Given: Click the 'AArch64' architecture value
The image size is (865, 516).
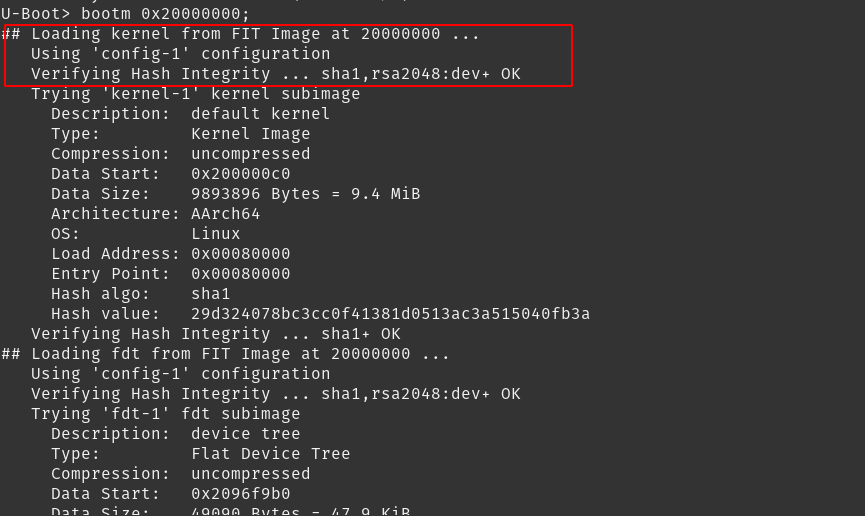Looking at the screenshot, I should click(x=226, y=214).
